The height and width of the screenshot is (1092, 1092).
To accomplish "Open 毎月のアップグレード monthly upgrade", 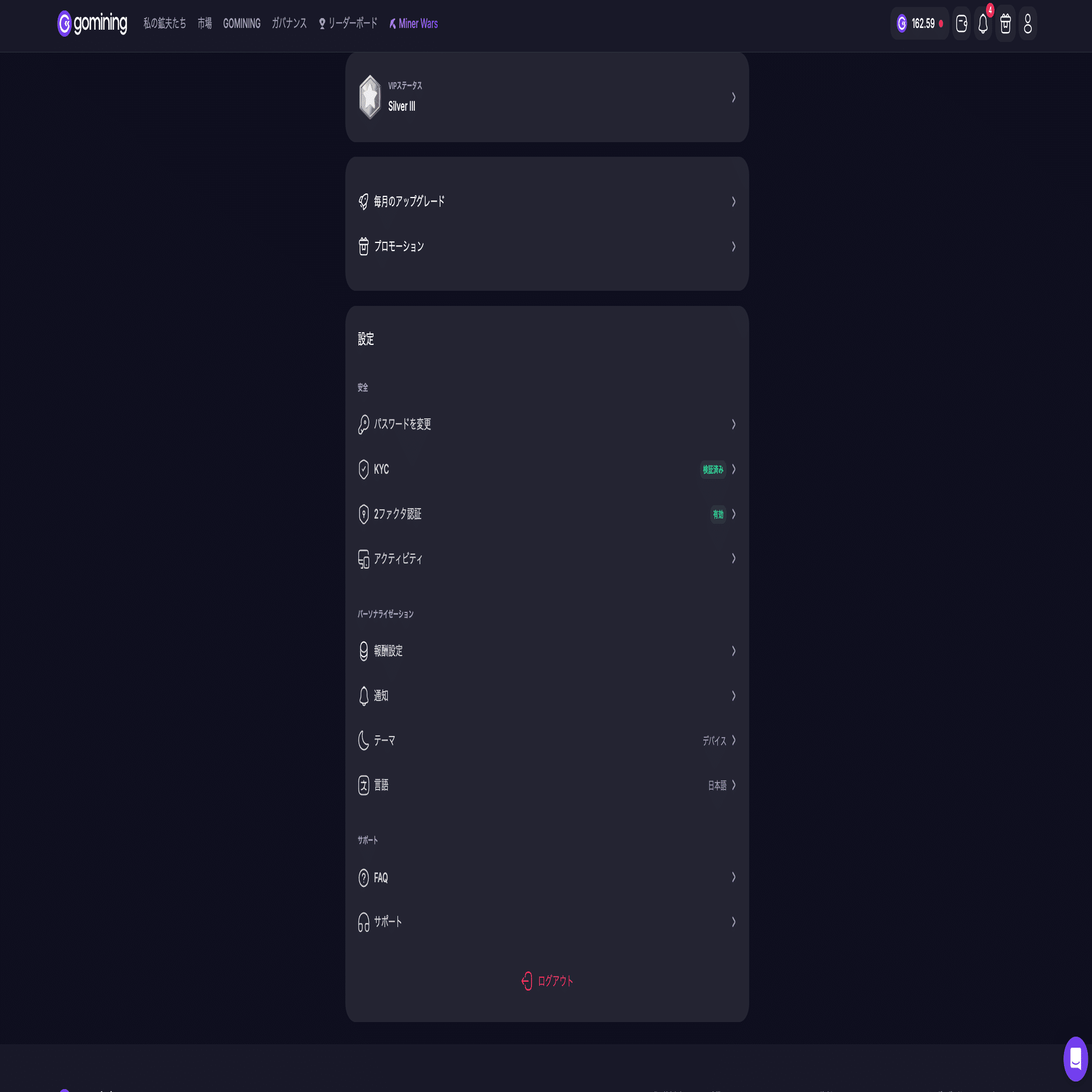I will click(547, 202).
